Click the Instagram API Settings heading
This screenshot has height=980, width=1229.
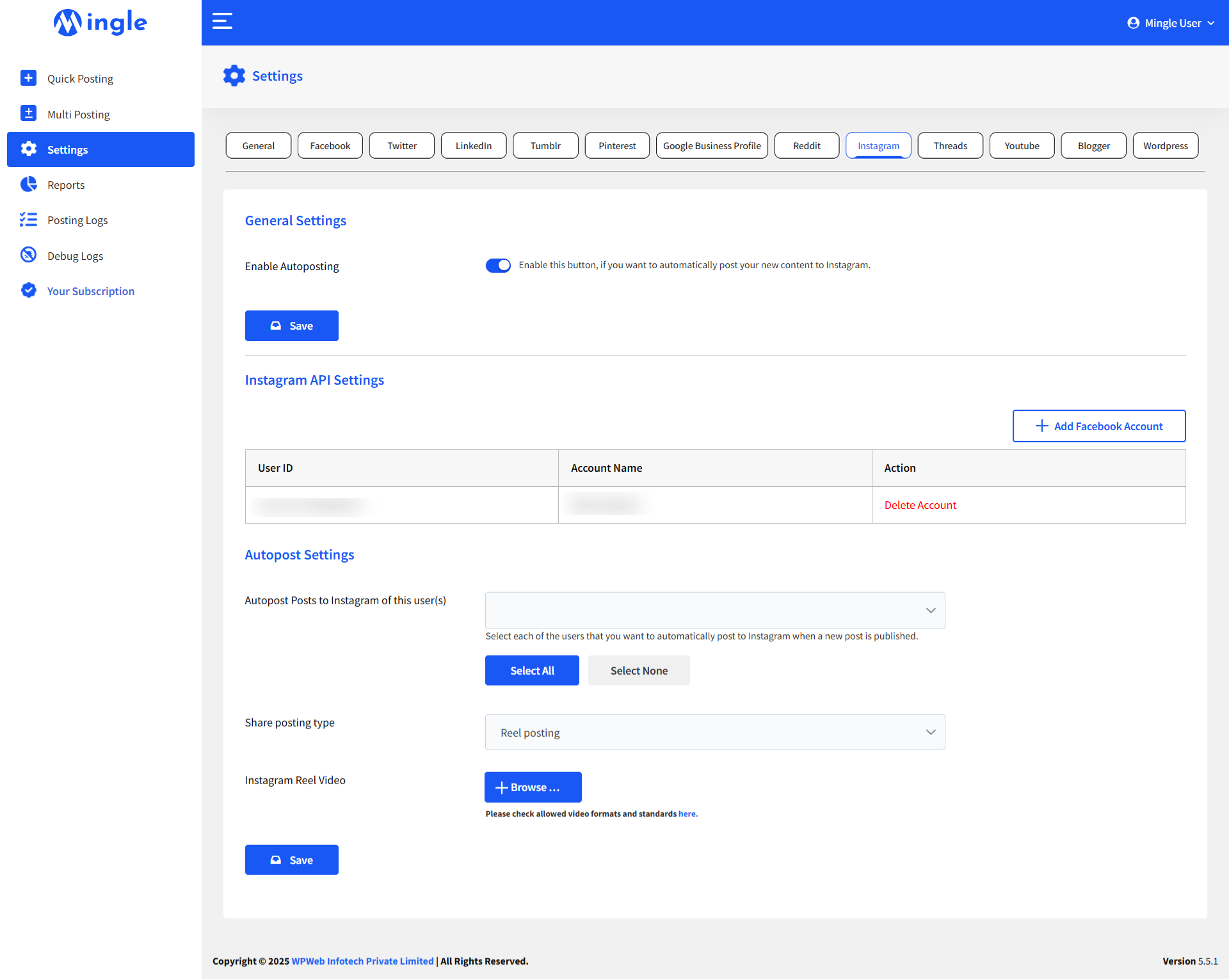314,380
